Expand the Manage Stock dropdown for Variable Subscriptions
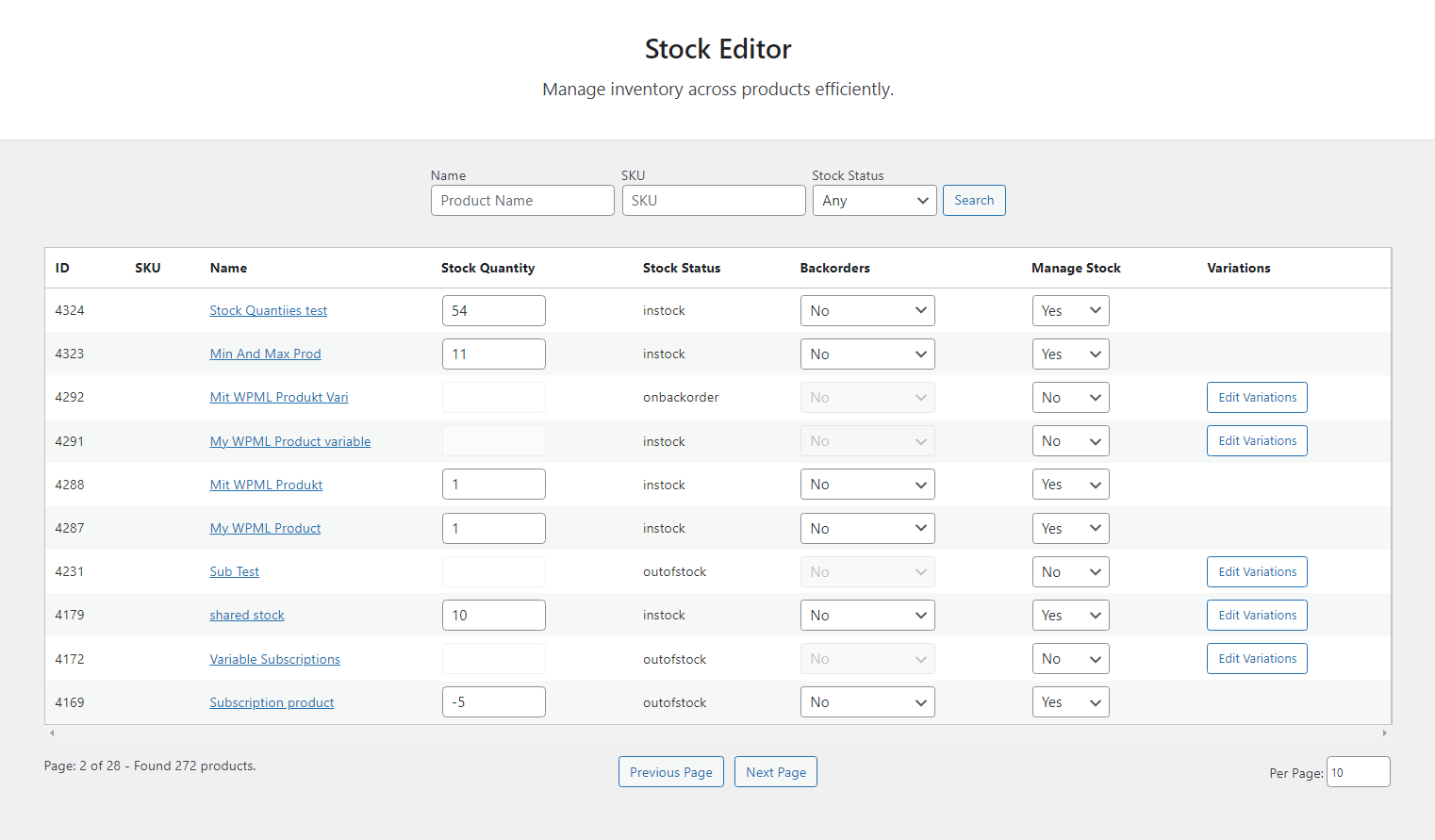Viewport: 1435px width, 840px height. (1070, 658)
